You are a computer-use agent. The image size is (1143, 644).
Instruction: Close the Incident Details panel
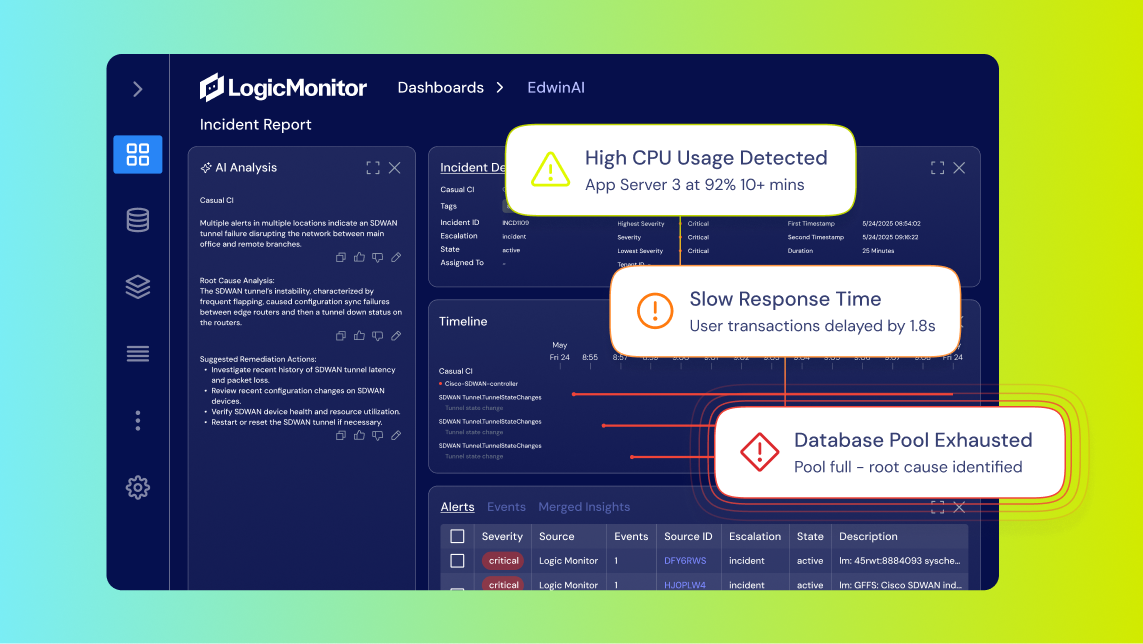[x=959, y=168]
